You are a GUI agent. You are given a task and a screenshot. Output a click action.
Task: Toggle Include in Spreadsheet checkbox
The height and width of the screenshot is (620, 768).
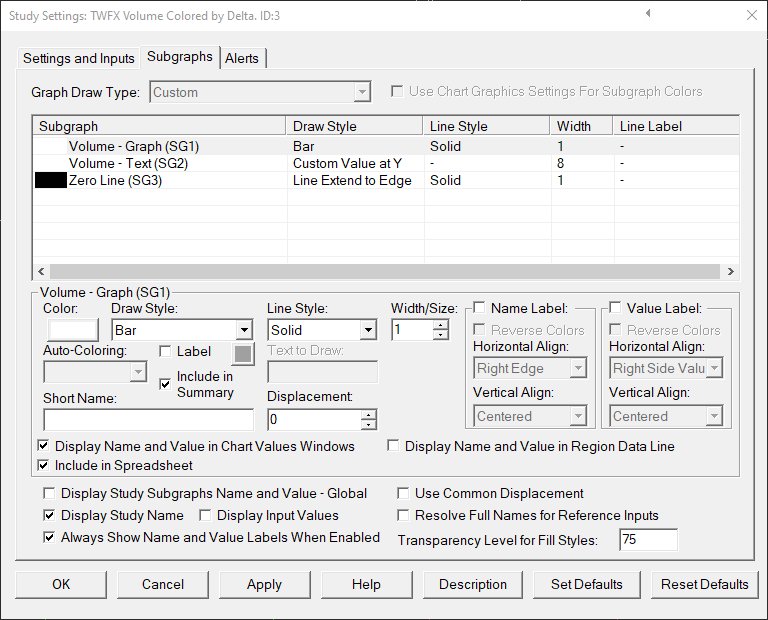pyautogui.click(x=44, y=465)
